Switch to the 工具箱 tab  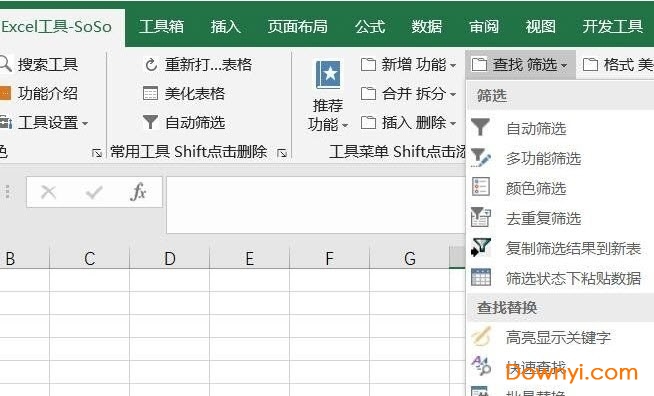(x=161, y=27)
